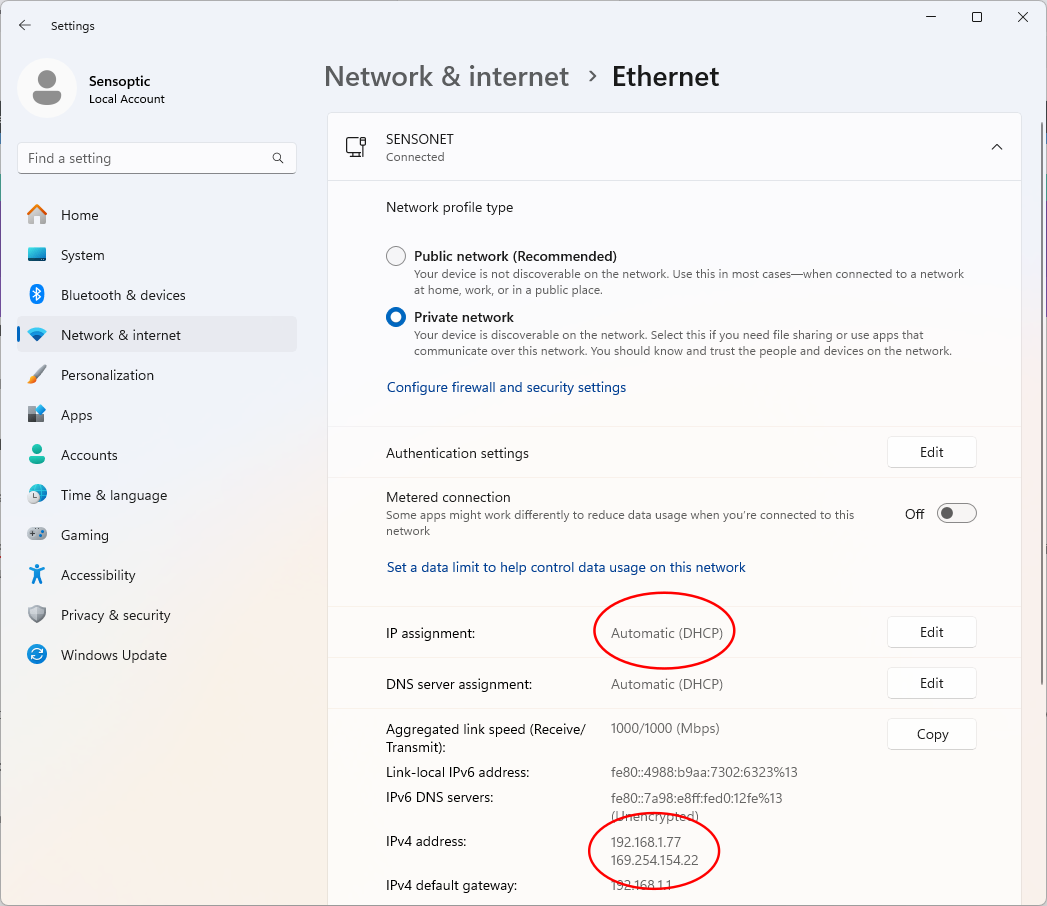The image size is (1047, 906).
Task: Edit Authentication settings
Action: pos(931,453)
